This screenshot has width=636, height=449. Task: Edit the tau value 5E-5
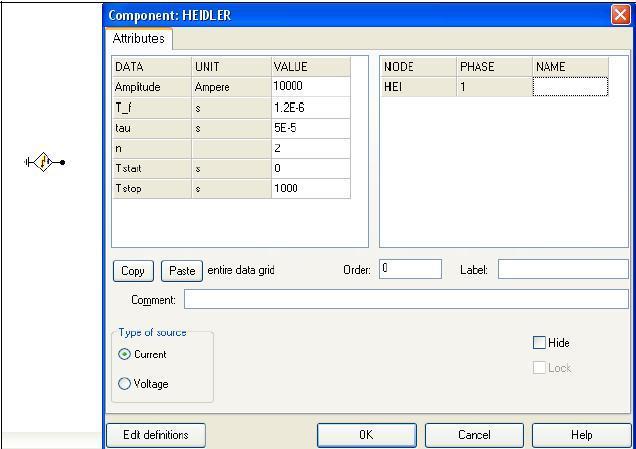click(310, 129)
